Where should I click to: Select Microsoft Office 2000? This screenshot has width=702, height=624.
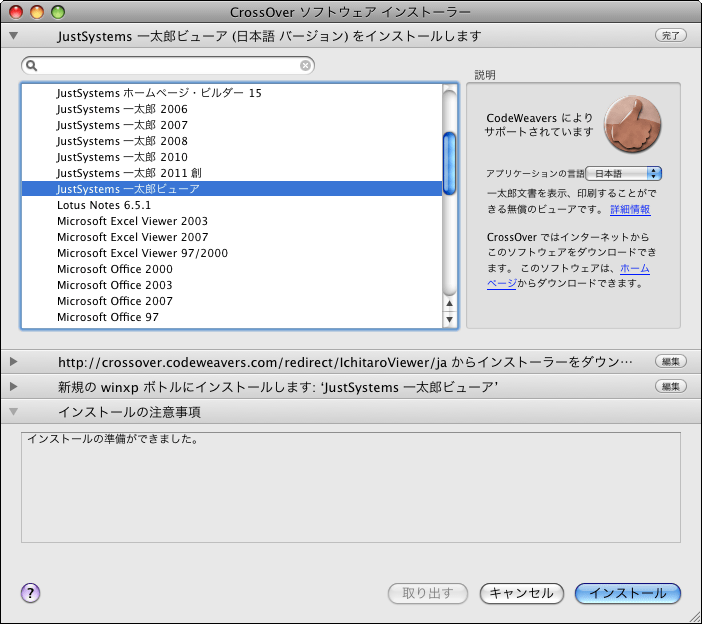[232, 269]
